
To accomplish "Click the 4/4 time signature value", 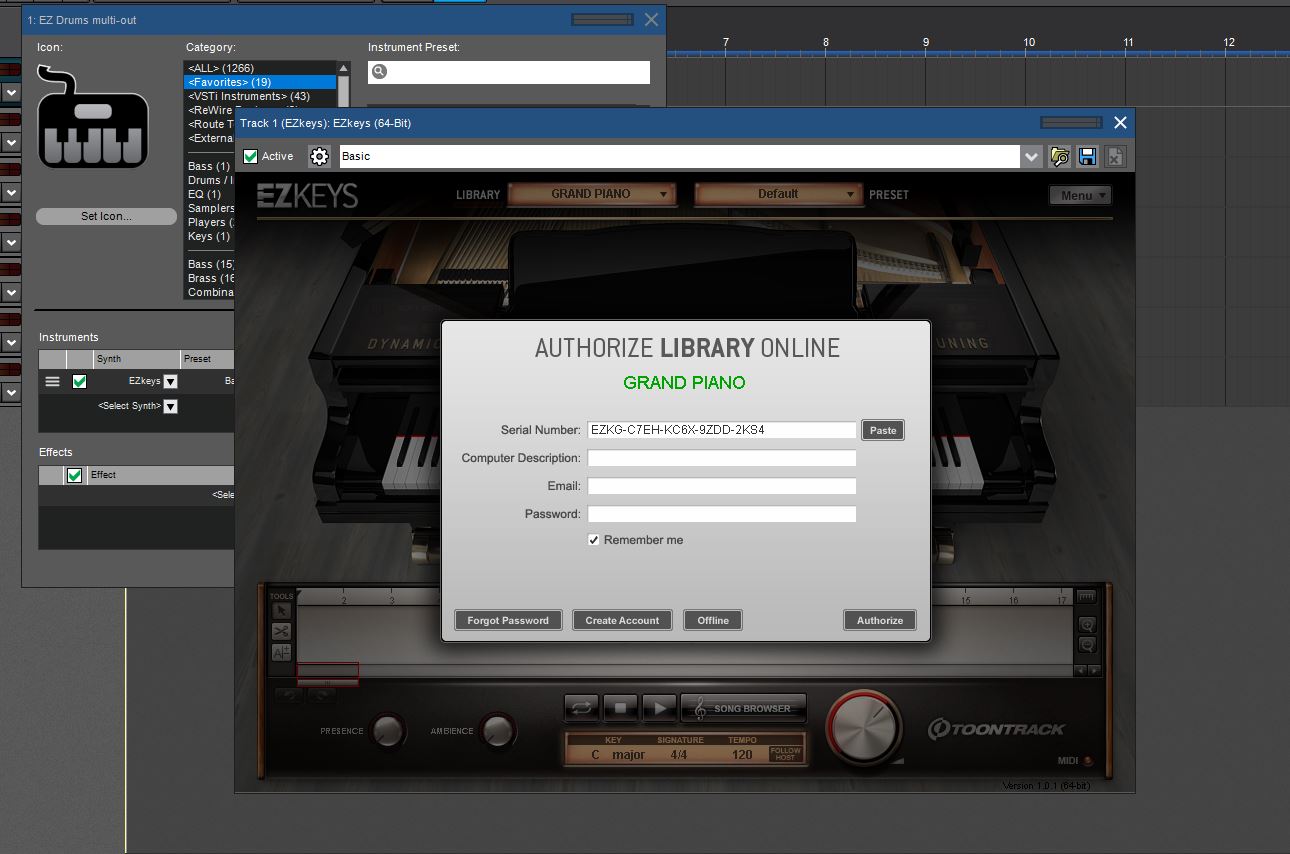I will tap(679, 754).
